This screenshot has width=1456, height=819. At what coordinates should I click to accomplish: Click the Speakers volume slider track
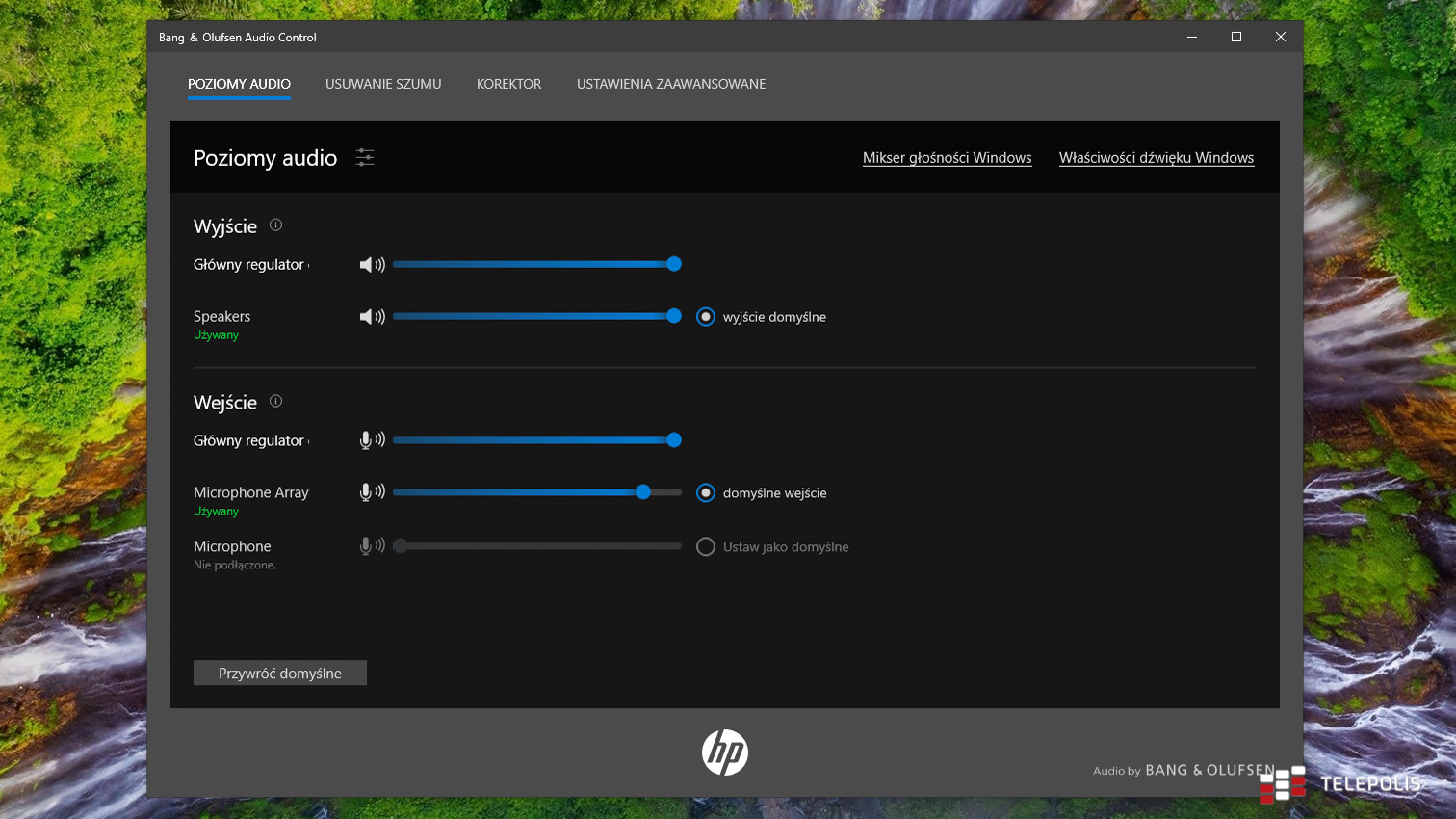[530, 316]
